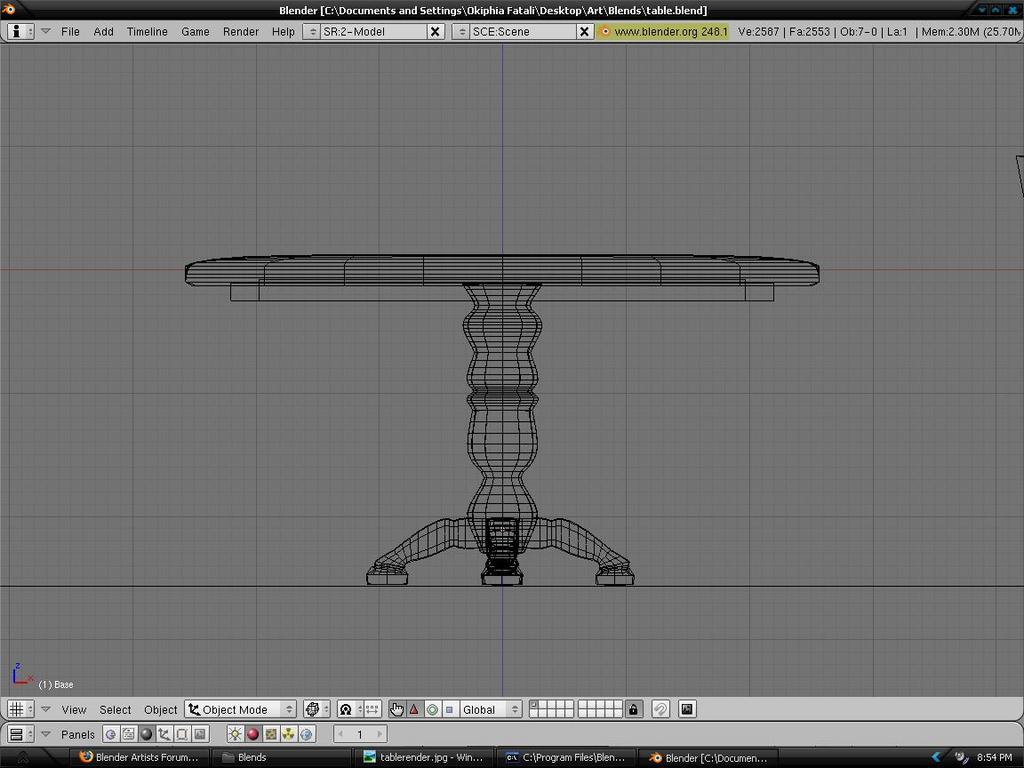
Task: Switch to Object context icon
Action: (x=164, y=735)
